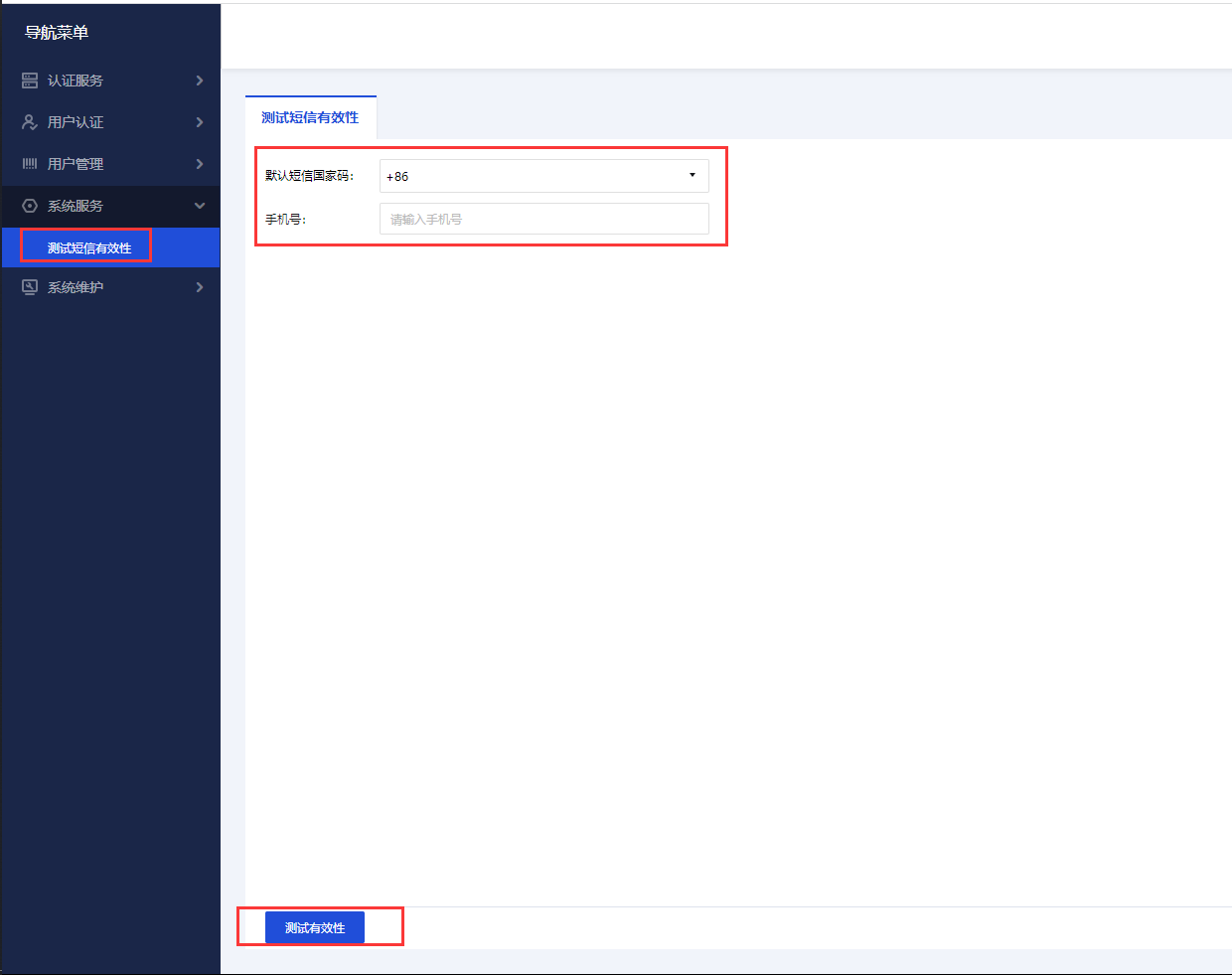Select 测试短信有效性 in the sidebar submenu
The image size is (1232, 975).
(x=89, y=247)
